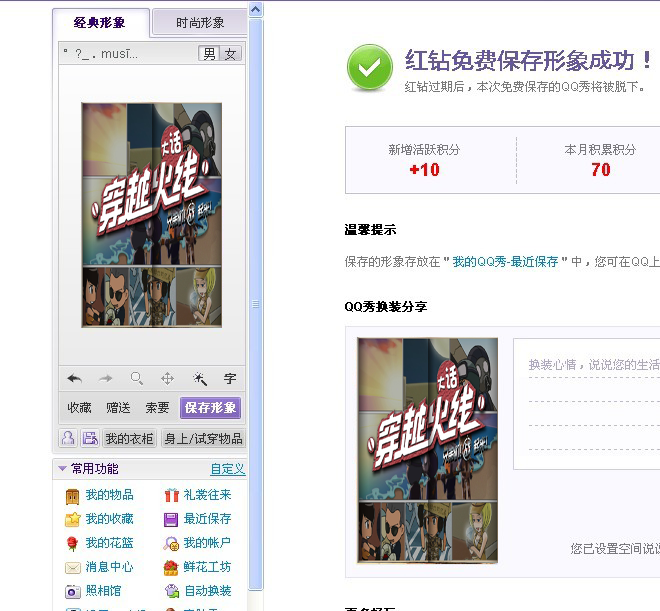Open 我的花篮 rose icon
The height and width of the screenshot is (611, 660).
click(72, 544)
